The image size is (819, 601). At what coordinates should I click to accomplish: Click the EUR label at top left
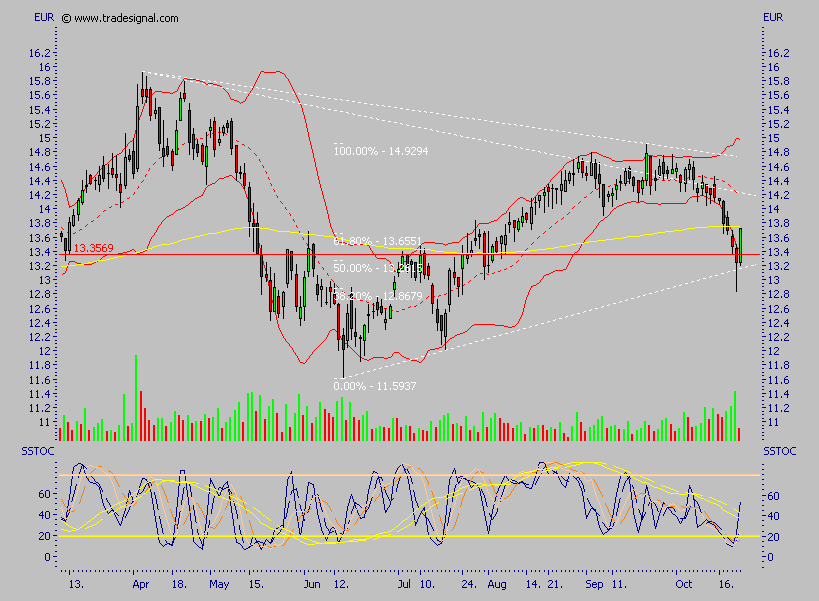point(44,17)
